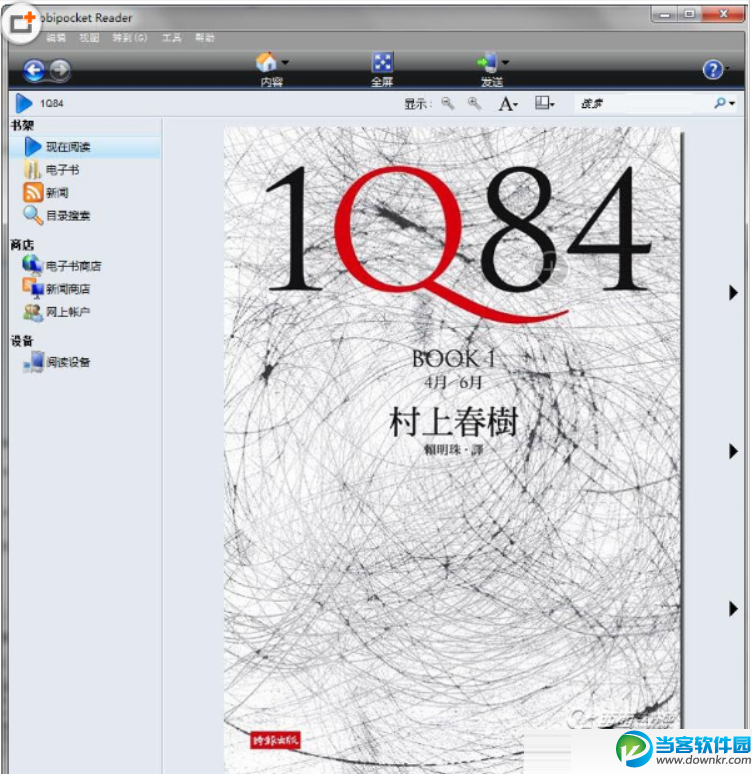Screen dimensions: 752x774
Task: Select 阅读设备 under devices
Action: 56,362
